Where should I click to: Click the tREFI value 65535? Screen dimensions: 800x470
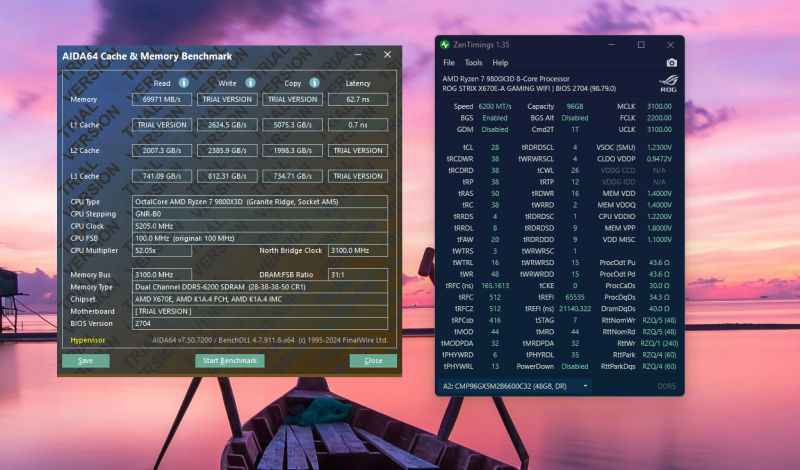coord(575,297)
